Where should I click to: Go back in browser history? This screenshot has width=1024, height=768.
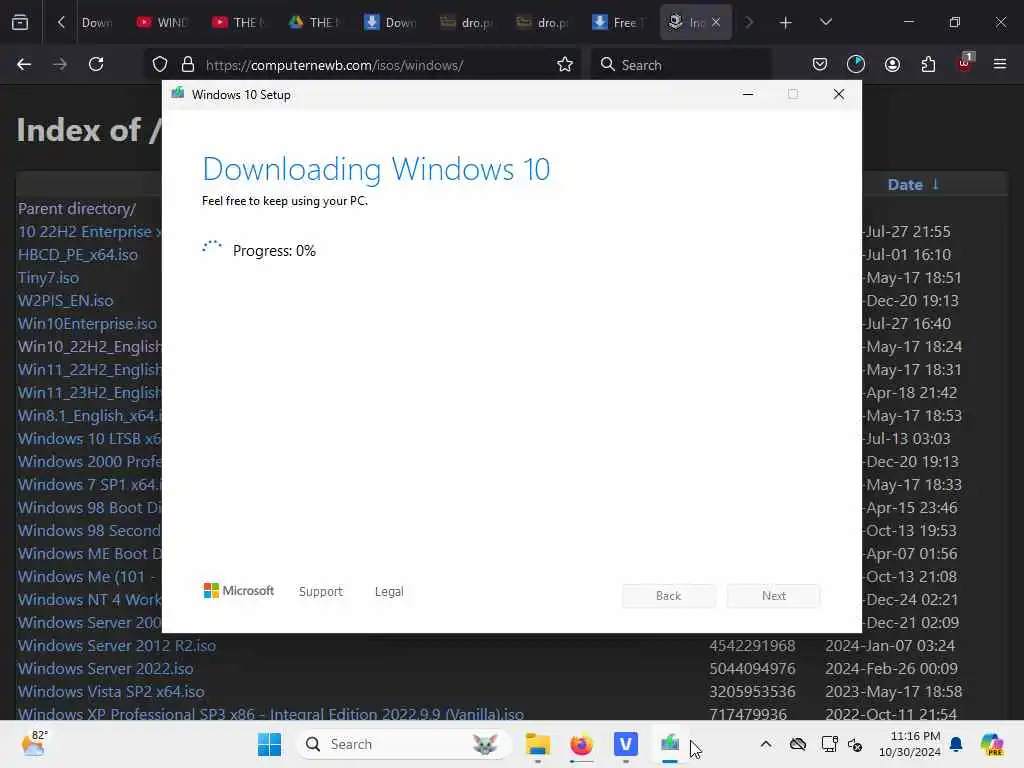[24, 65]
